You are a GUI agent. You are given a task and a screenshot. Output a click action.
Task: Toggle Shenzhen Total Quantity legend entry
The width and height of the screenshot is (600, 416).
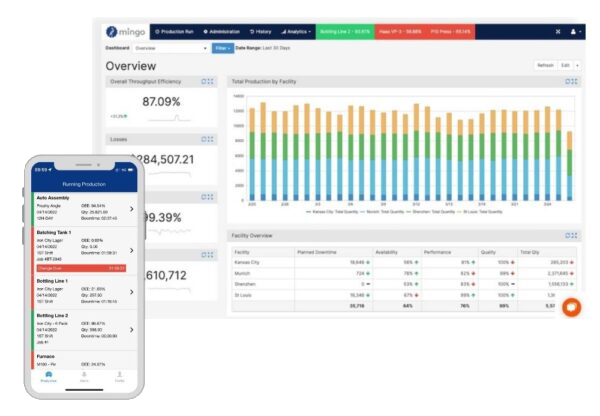[430, 212]
